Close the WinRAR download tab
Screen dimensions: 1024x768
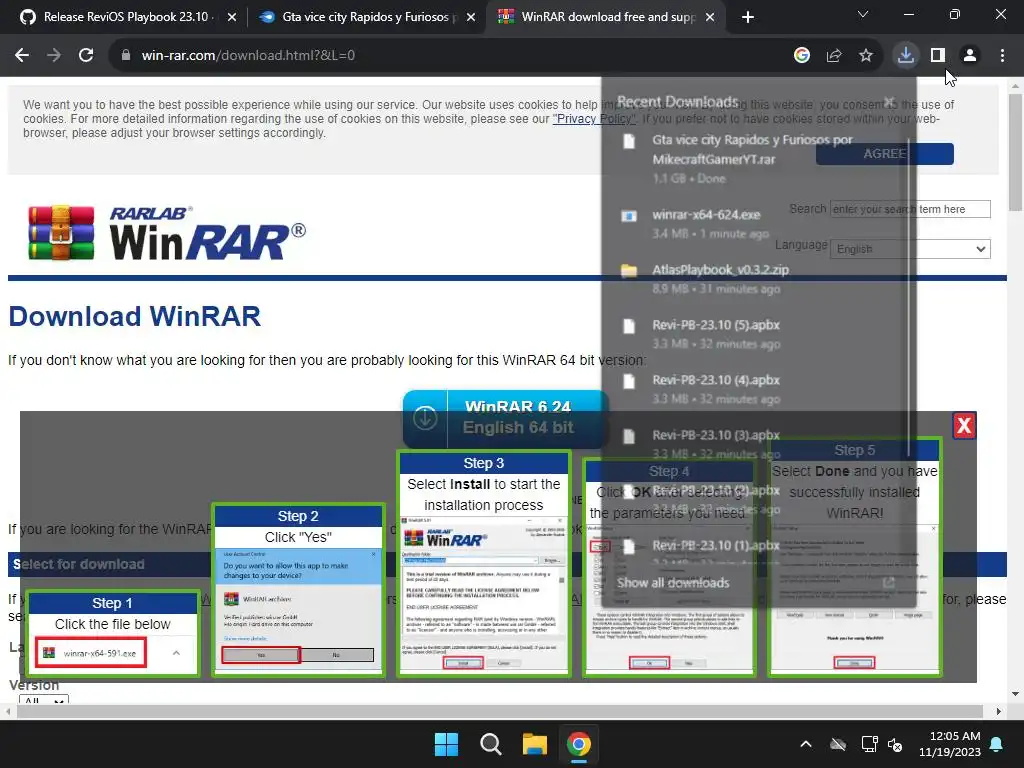click(x=710, y=17)
